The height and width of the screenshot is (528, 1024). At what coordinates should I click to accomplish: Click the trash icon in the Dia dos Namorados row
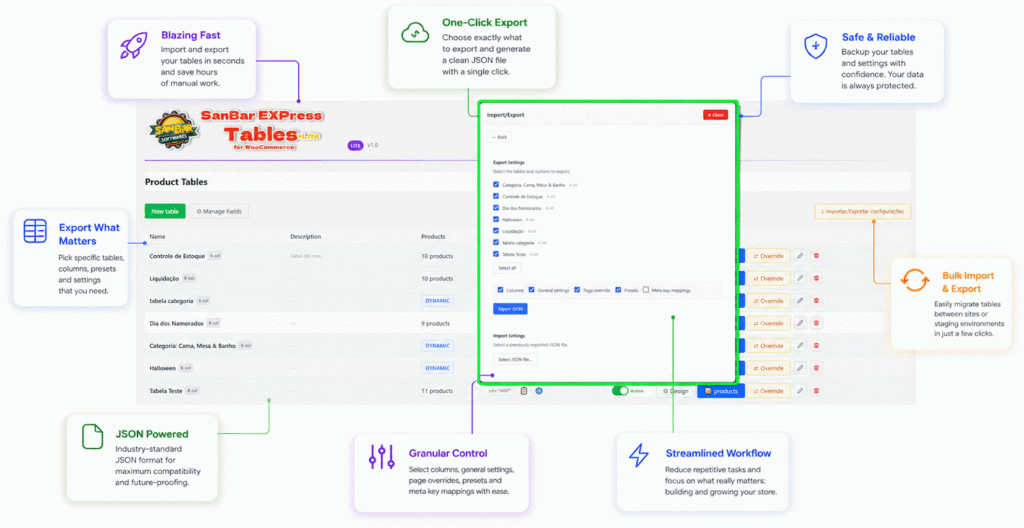(816, 323)
